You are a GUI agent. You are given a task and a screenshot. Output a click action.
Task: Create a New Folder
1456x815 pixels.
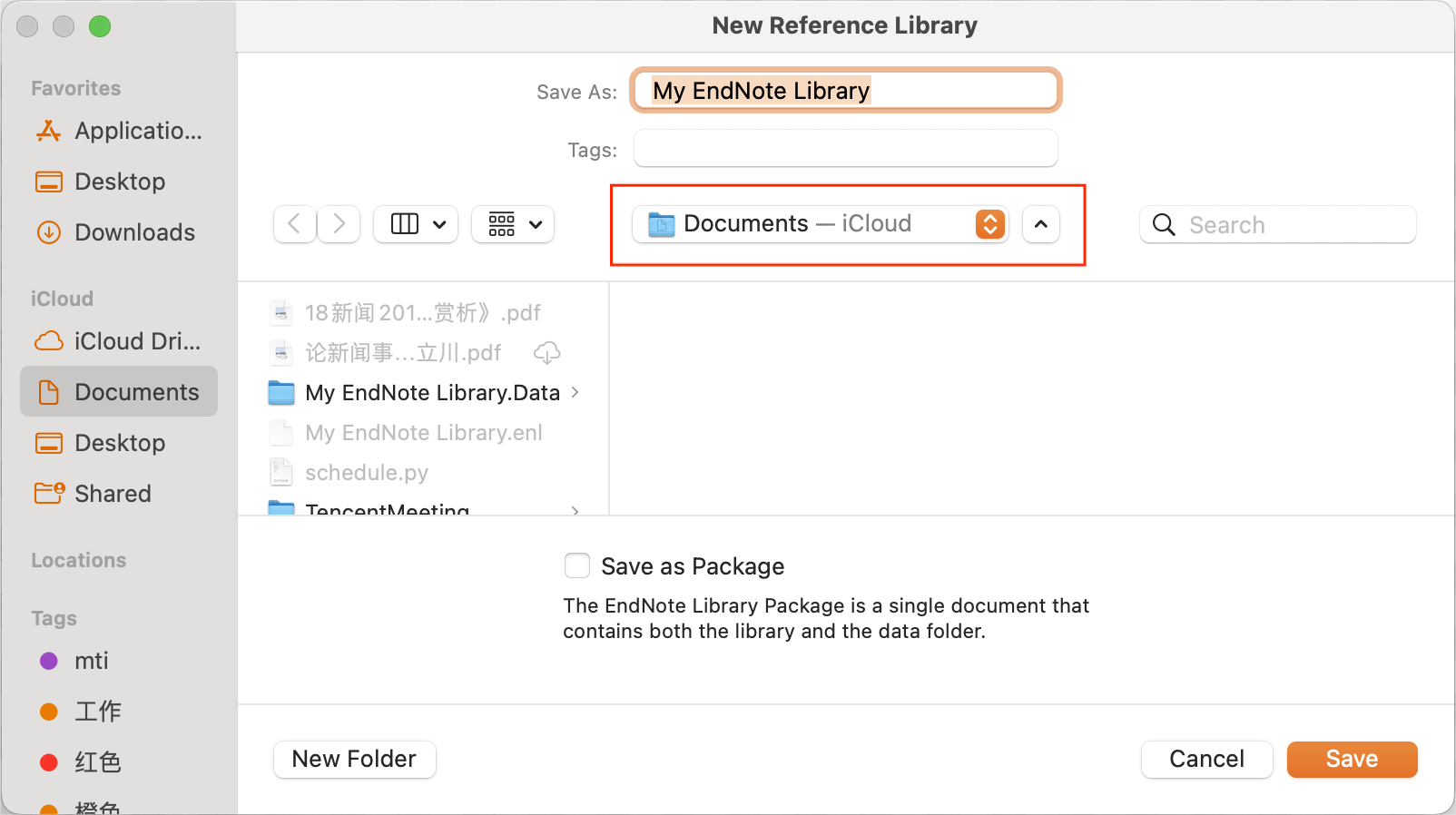click(x=354, y=759)
